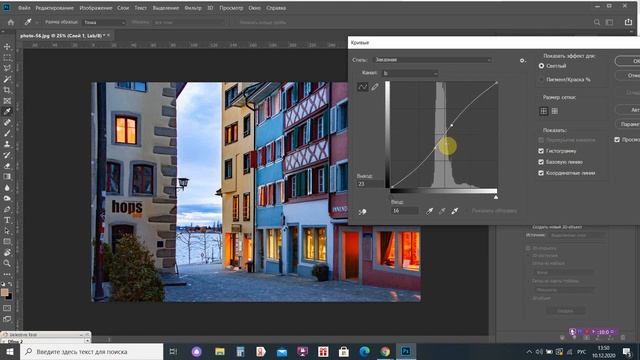Viewport: 640px width, 360px height.
Task: Select the Move tool
Action: pyautogui.click(x=7, y=47)
